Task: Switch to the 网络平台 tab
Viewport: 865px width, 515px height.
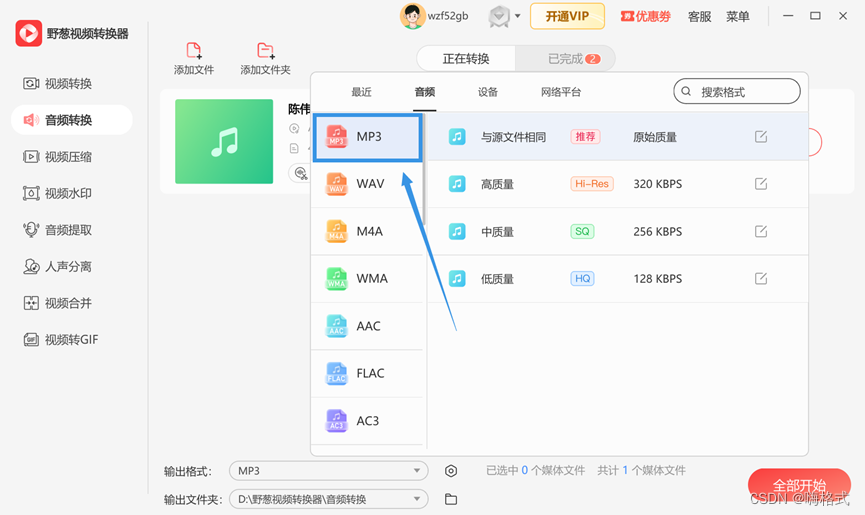Action: point(561,92)
